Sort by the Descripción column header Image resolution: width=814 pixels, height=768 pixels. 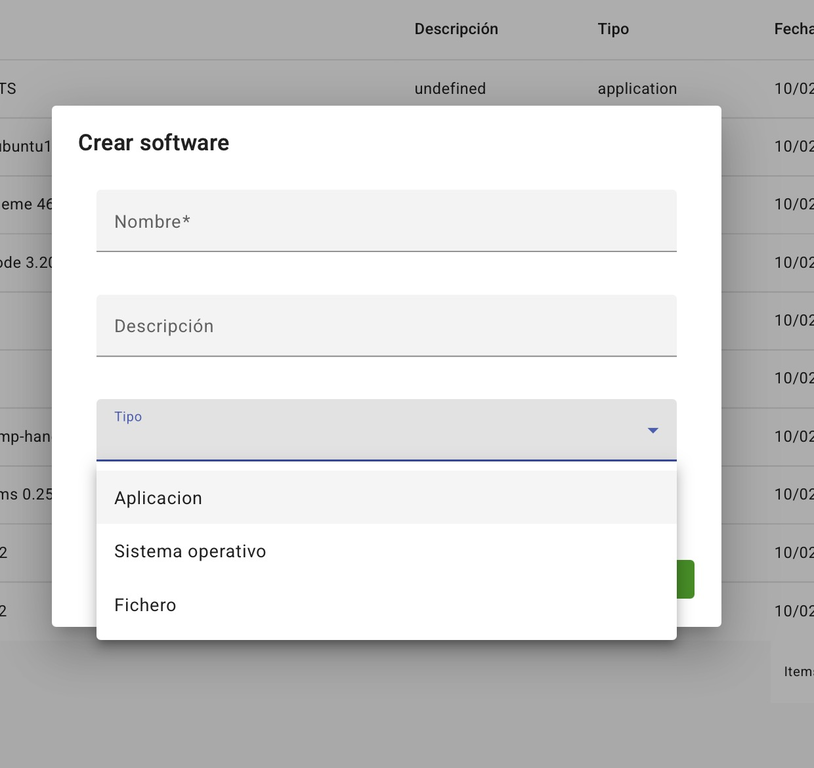[x=456, y=29]
